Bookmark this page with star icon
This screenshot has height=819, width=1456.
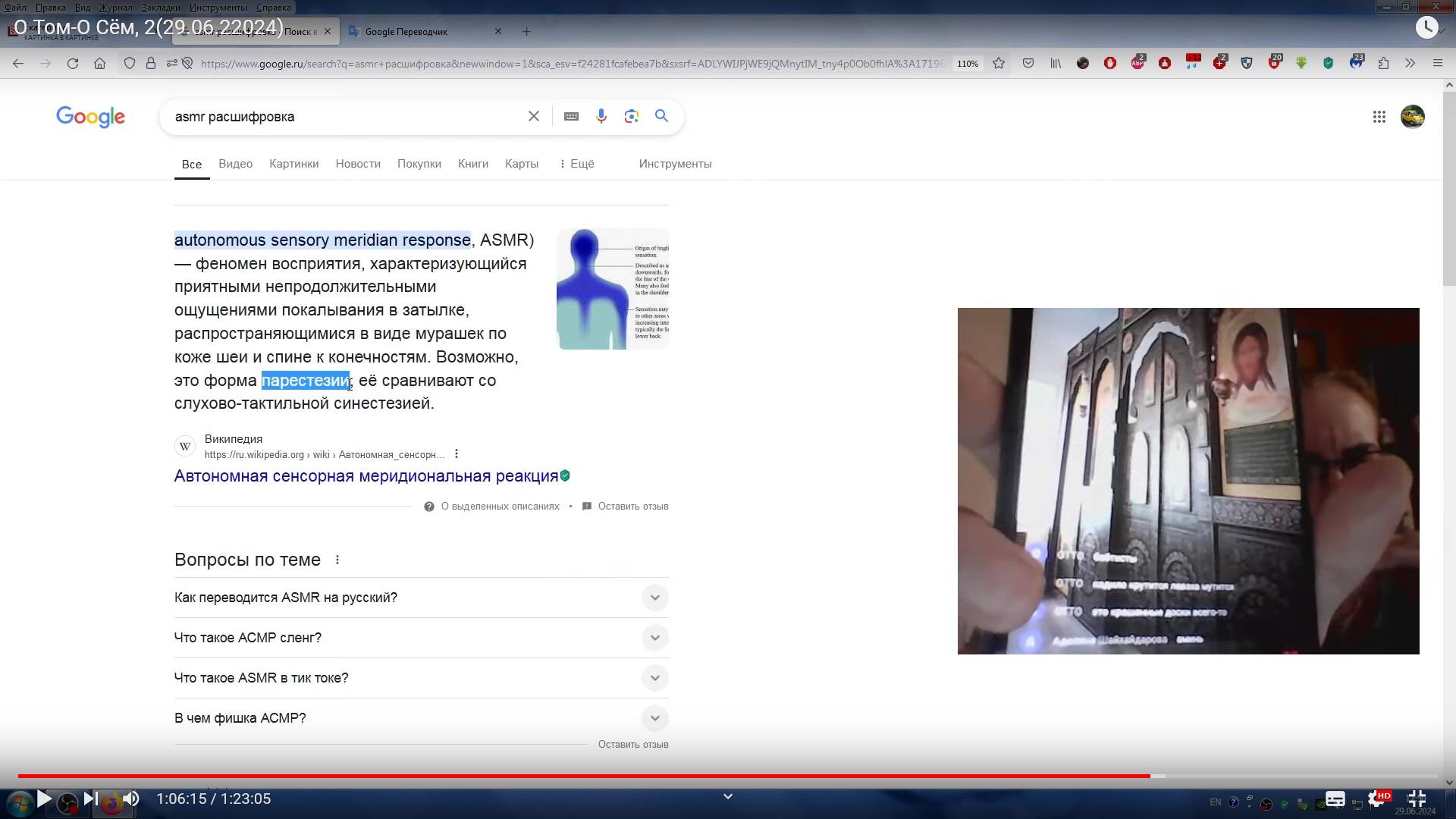tap(999, 64)
